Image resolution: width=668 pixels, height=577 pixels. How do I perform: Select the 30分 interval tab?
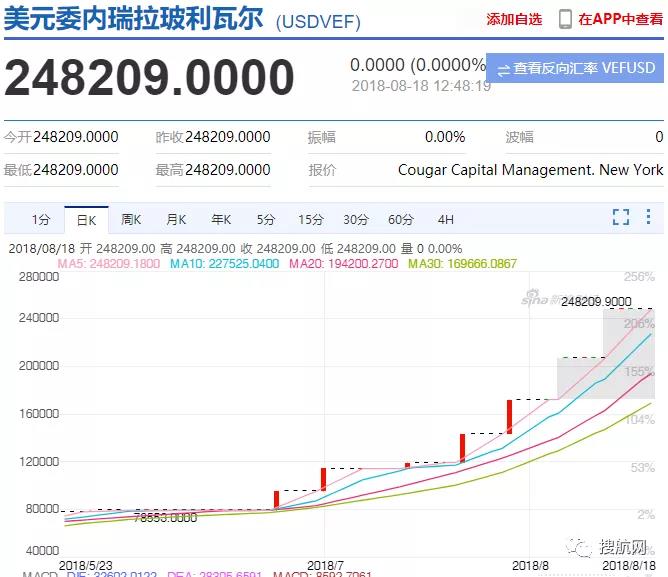click(355, 220)
